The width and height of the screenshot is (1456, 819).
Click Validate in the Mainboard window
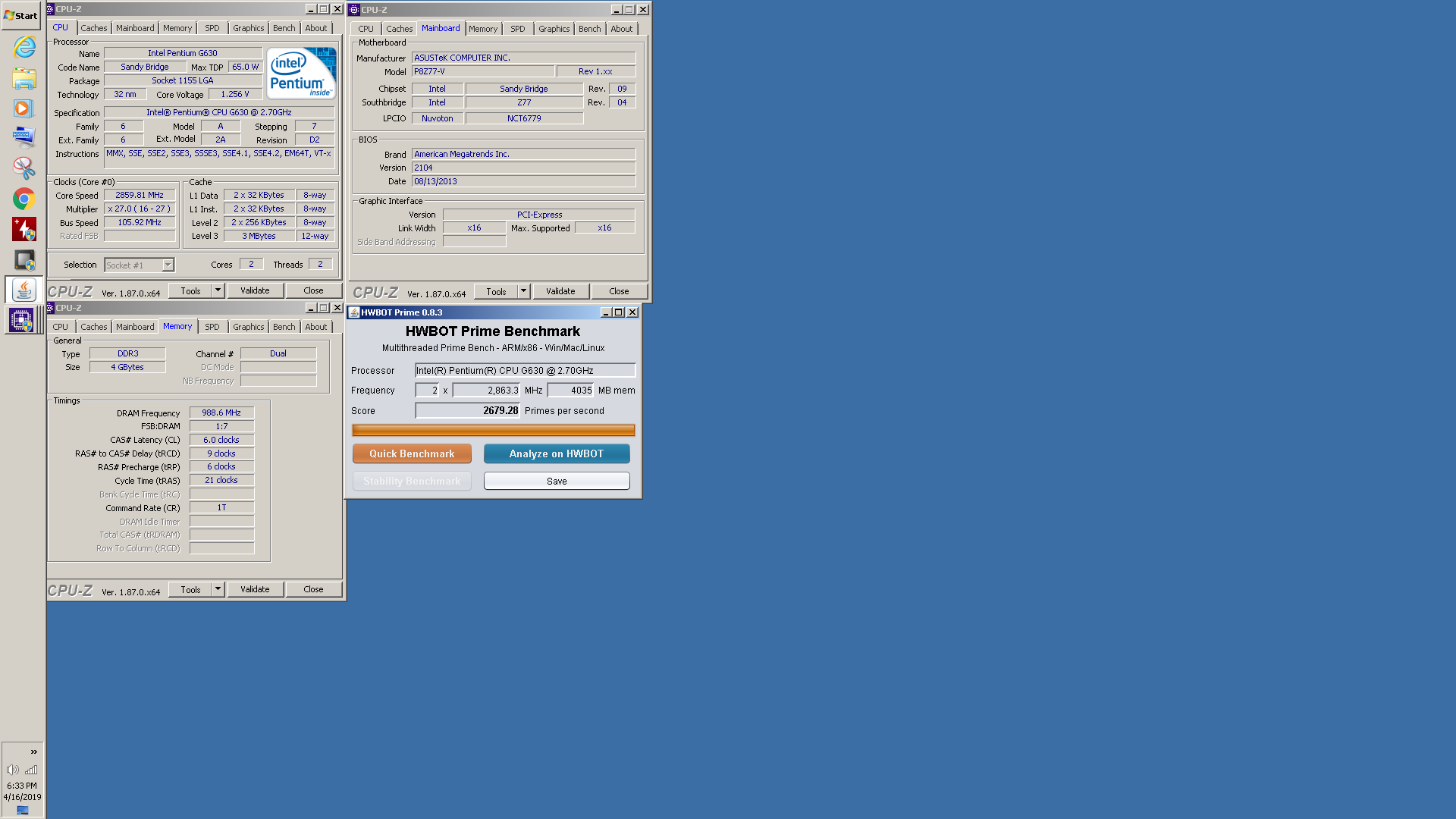click(560, 291)
